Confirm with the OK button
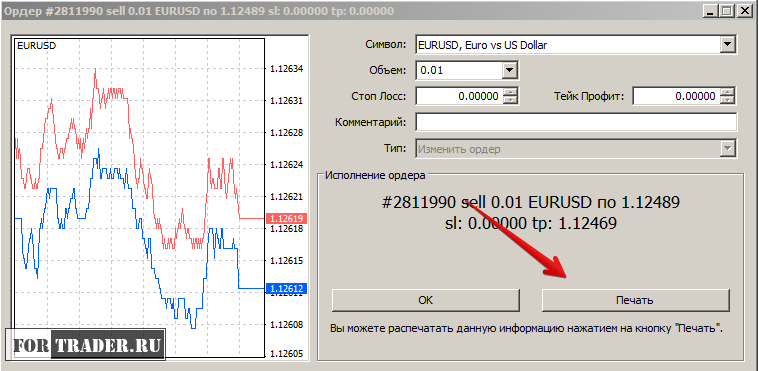This screenshot has width=758, height=371. click(425, 300)
